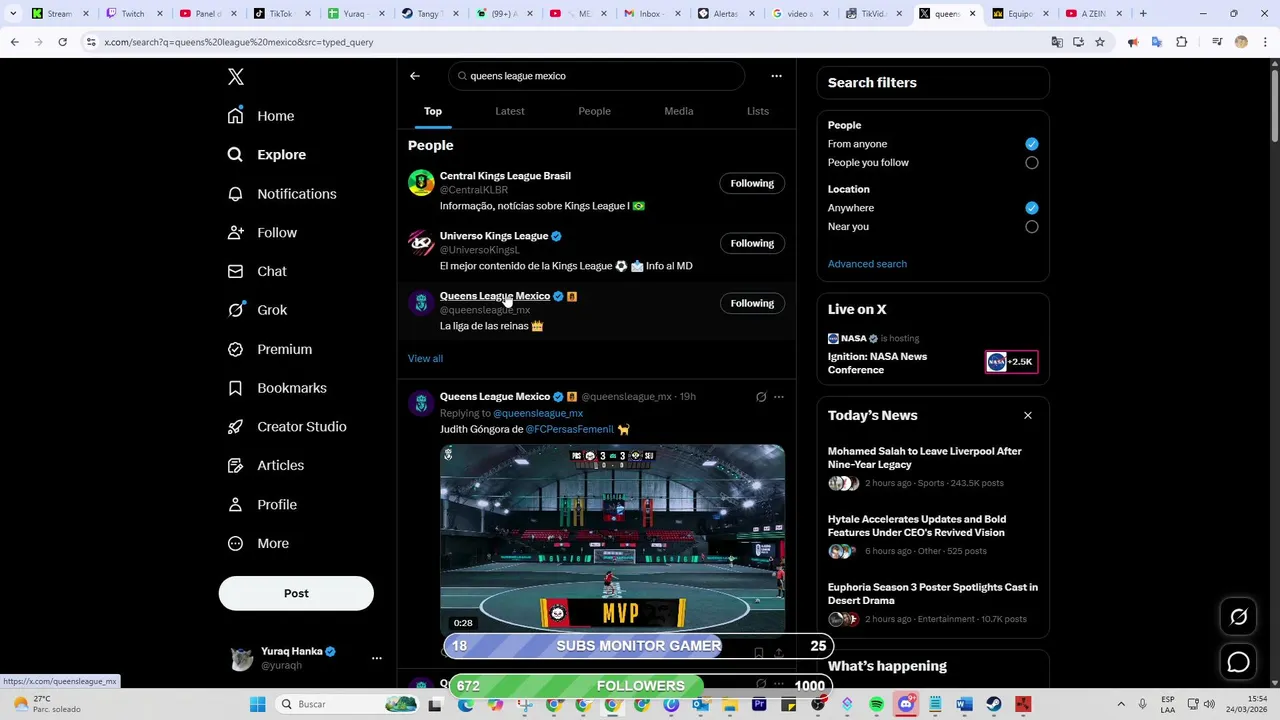1280x720 pixels.
Task: Open the floating Grok button
Action: [1238, 617]
